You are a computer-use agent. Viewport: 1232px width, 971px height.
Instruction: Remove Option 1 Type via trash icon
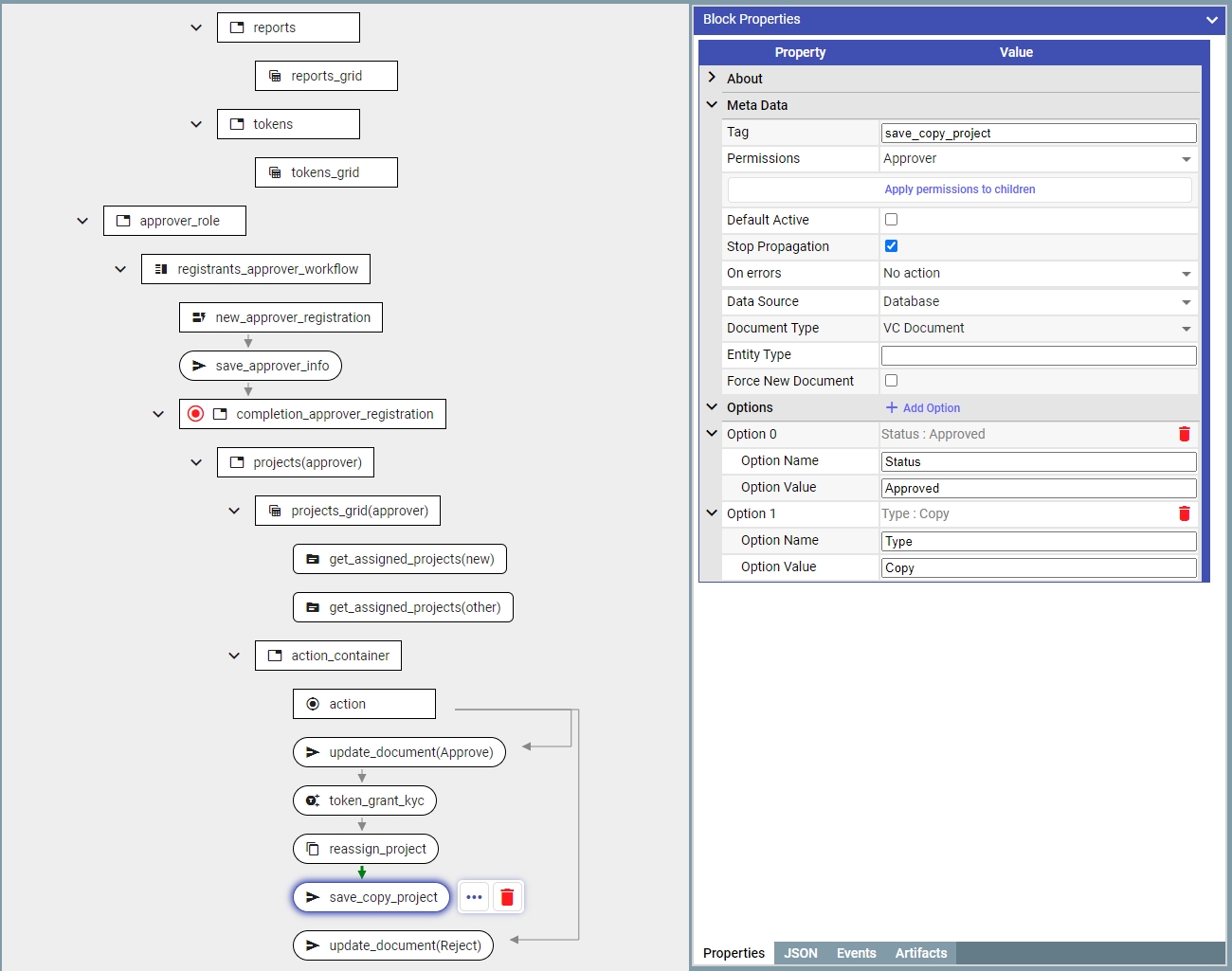click(x=1184, y=513)
